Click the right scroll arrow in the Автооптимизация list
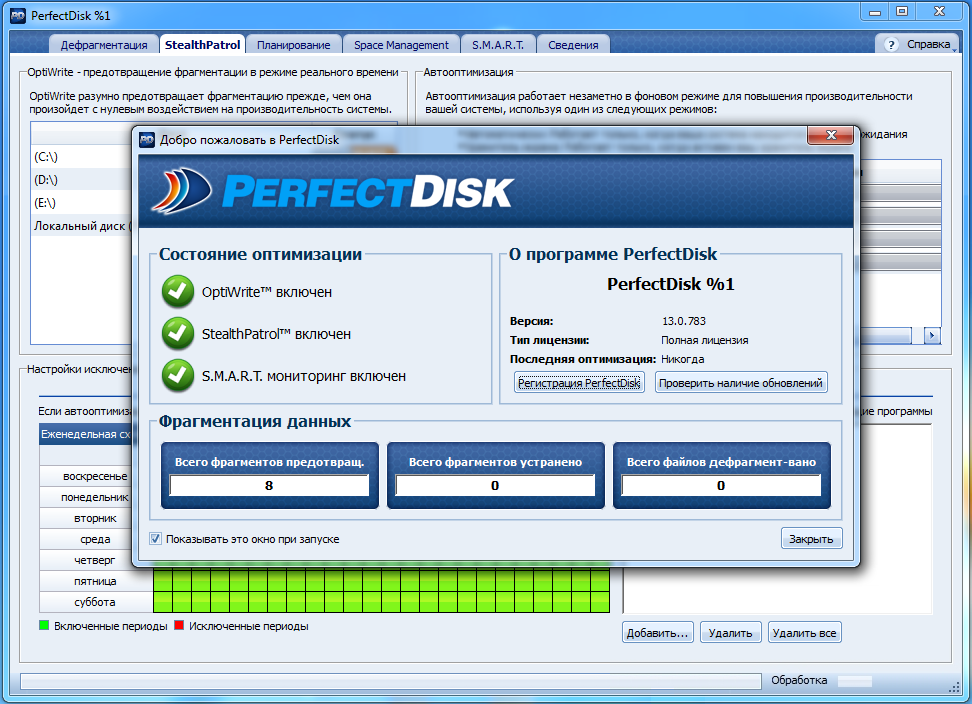Screen dimensions: 972x704 [932, 335]
